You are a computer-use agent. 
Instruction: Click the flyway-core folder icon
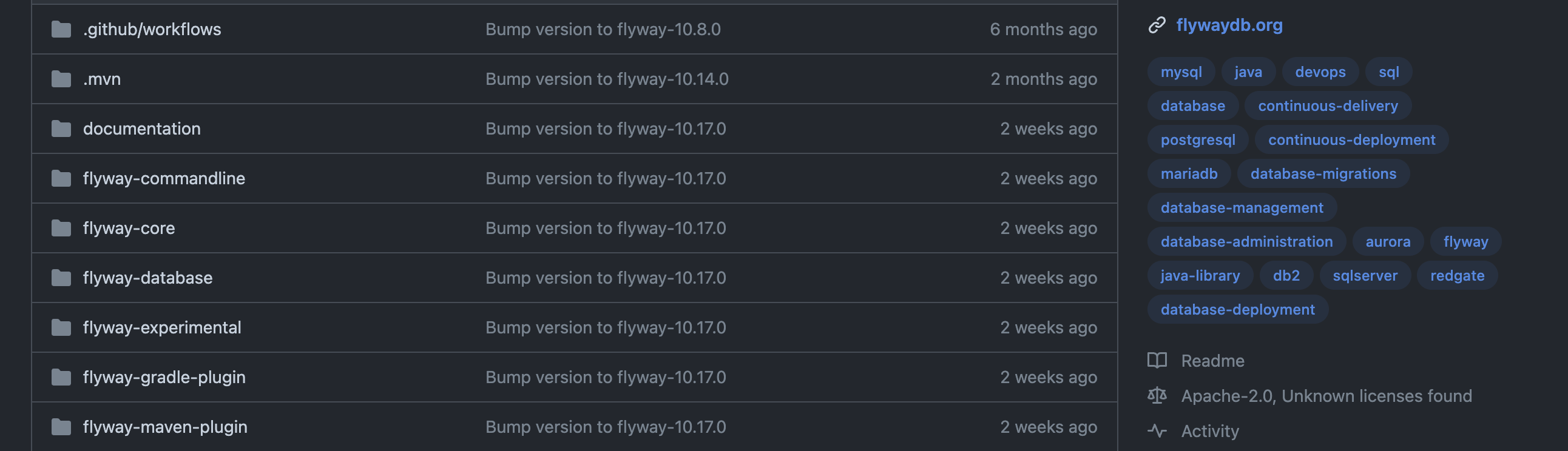click(x=61, y=228)
